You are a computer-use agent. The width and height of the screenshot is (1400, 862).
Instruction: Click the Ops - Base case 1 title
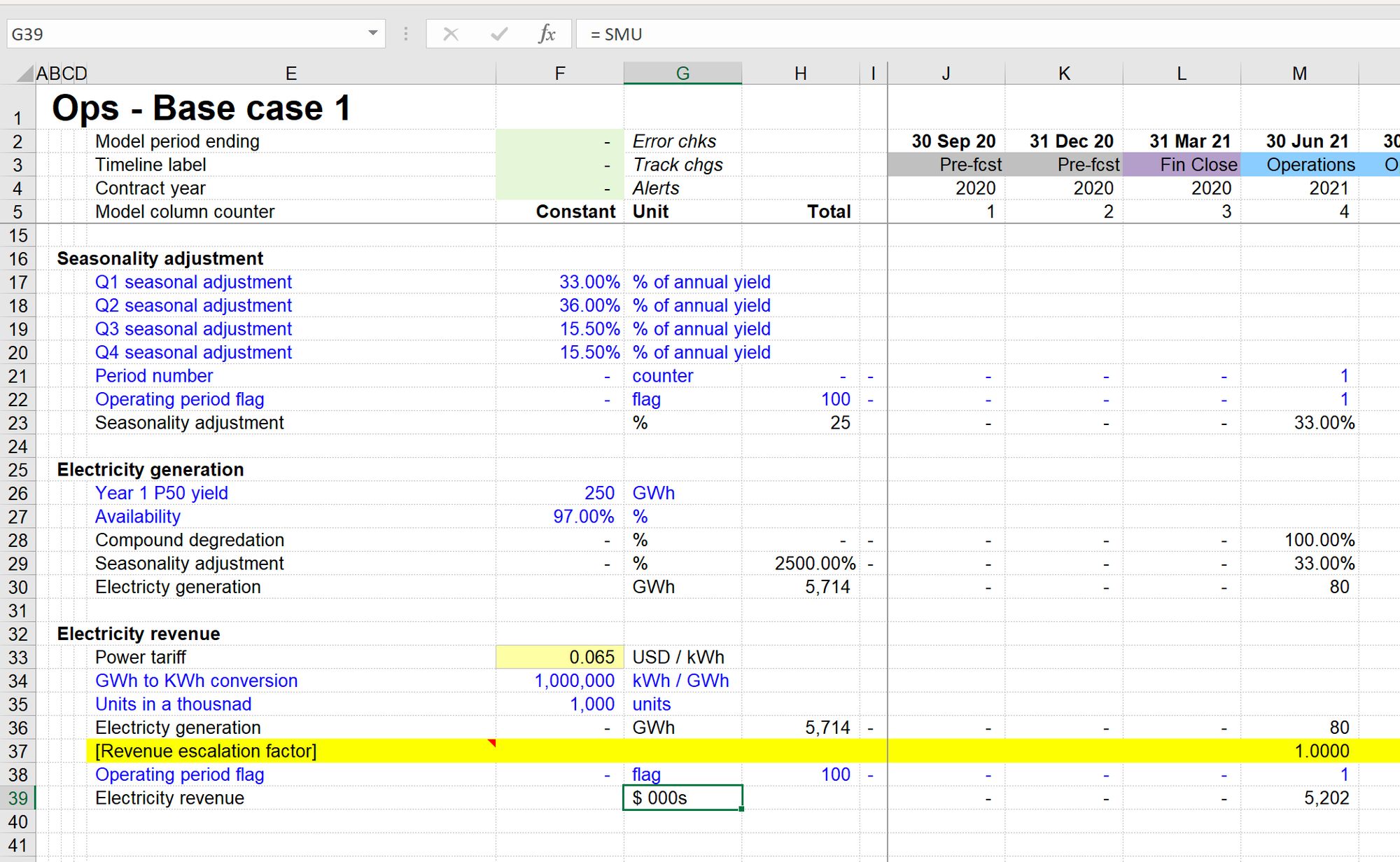click(202, 108)
